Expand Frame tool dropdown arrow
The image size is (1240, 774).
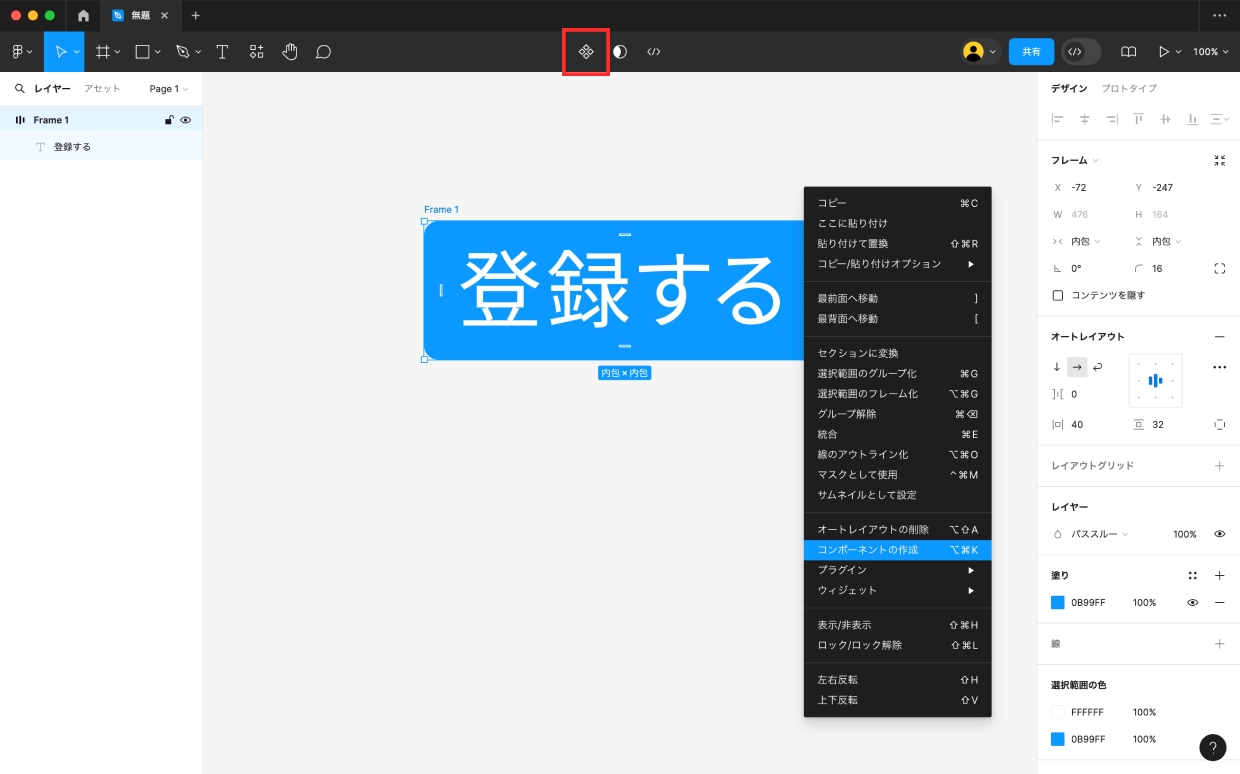click(118, 52)
